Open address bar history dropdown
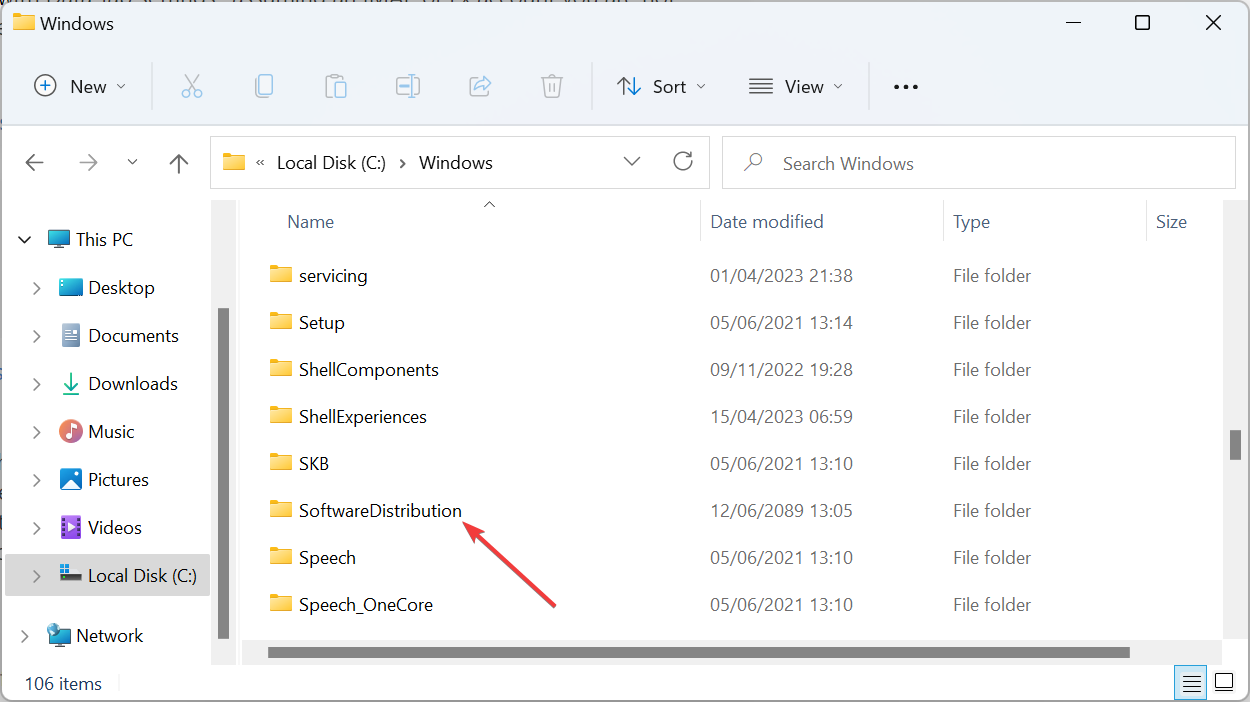 632,162
